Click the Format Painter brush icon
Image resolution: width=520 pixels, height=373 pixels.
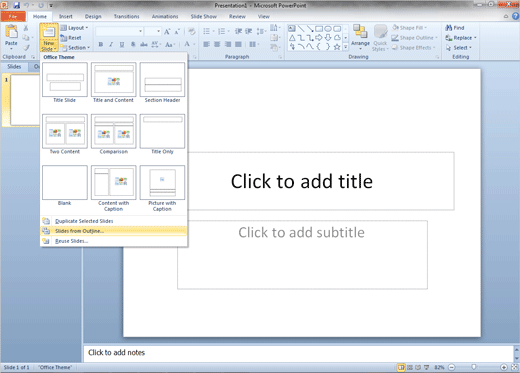(x=26, y=48)
